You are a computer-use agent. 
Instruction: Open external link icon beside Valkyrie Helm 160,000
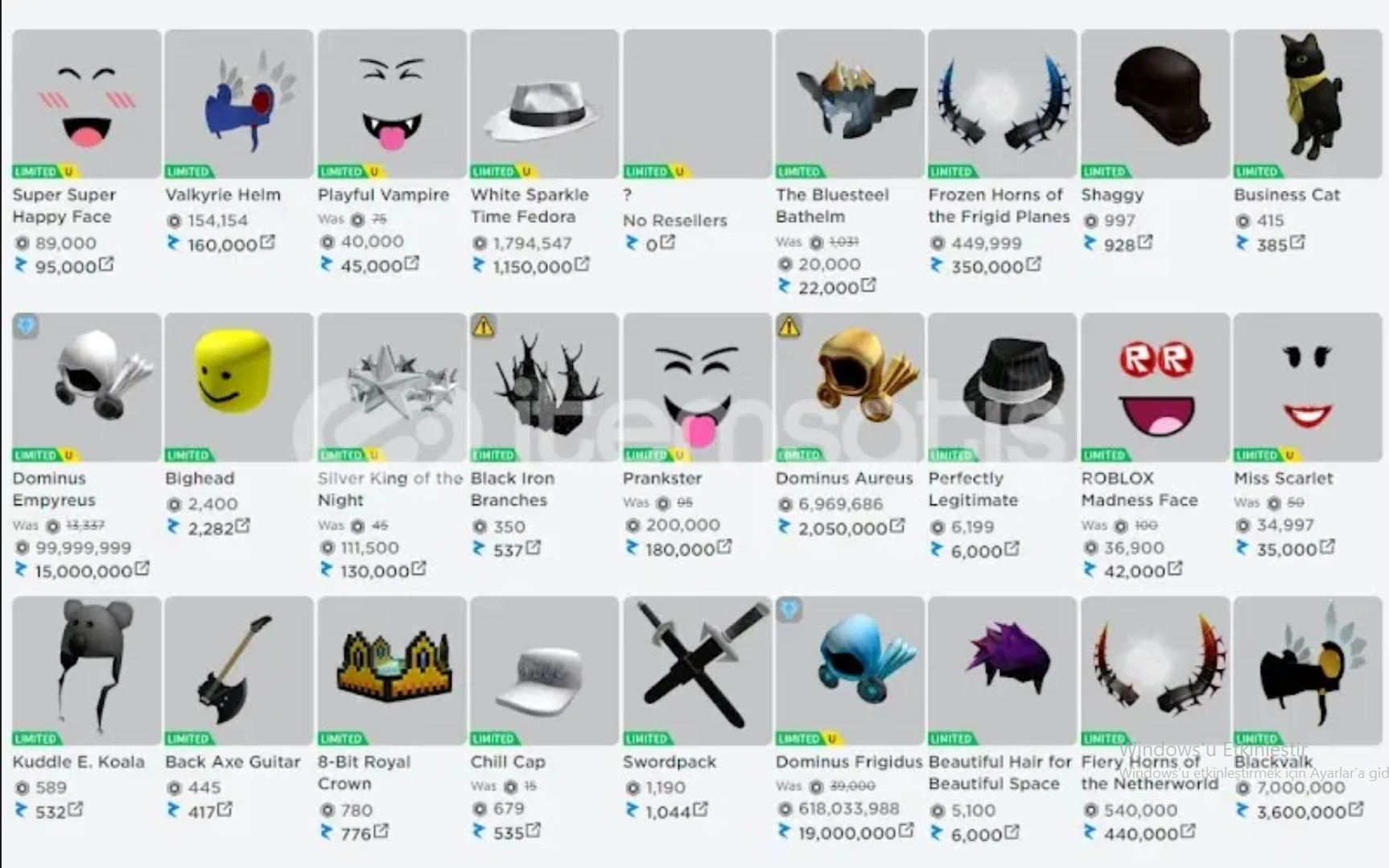(267, 242)
